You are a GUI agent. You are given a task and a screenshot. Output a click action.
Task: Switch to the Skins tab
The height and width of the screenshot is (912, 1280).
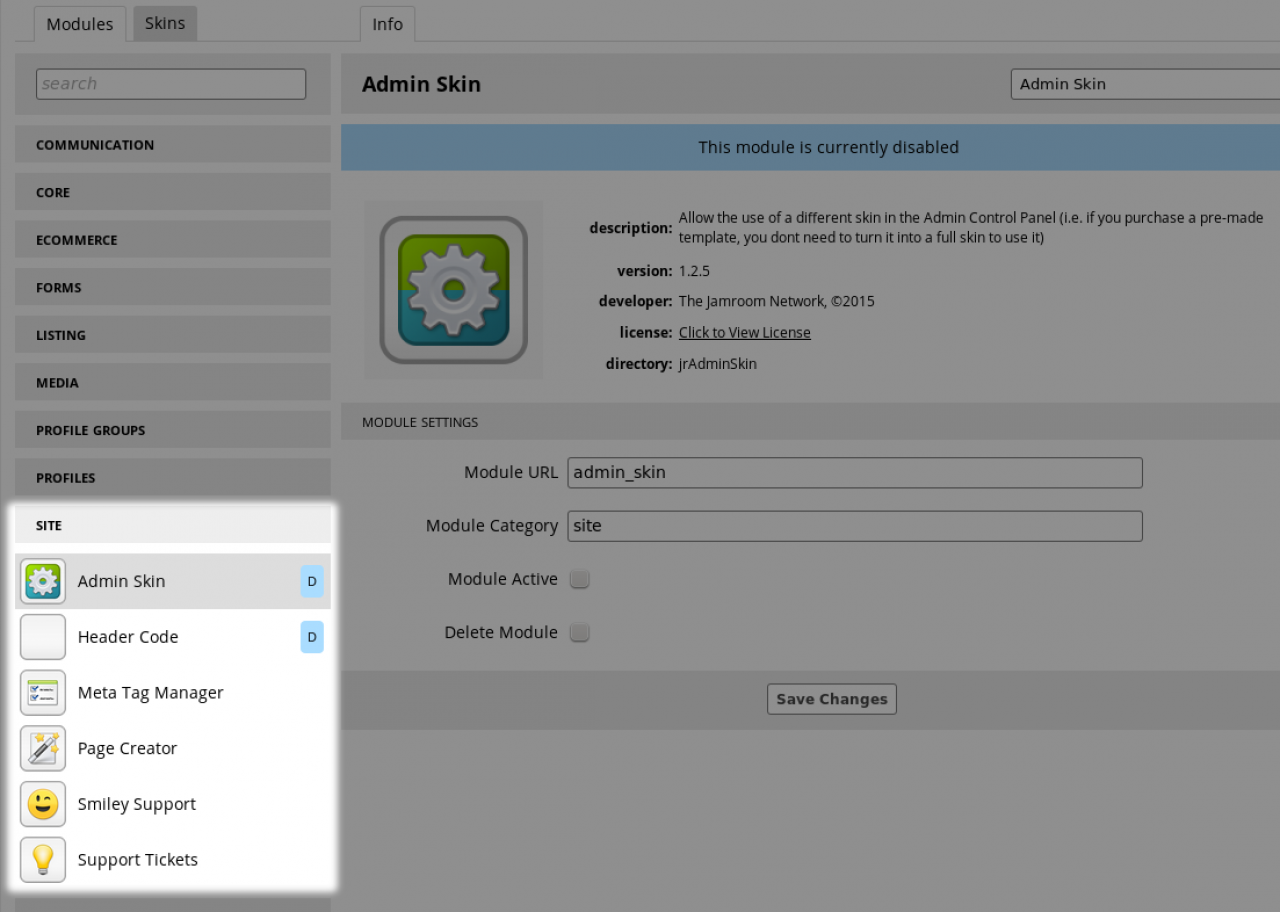(x=165, y=23)
